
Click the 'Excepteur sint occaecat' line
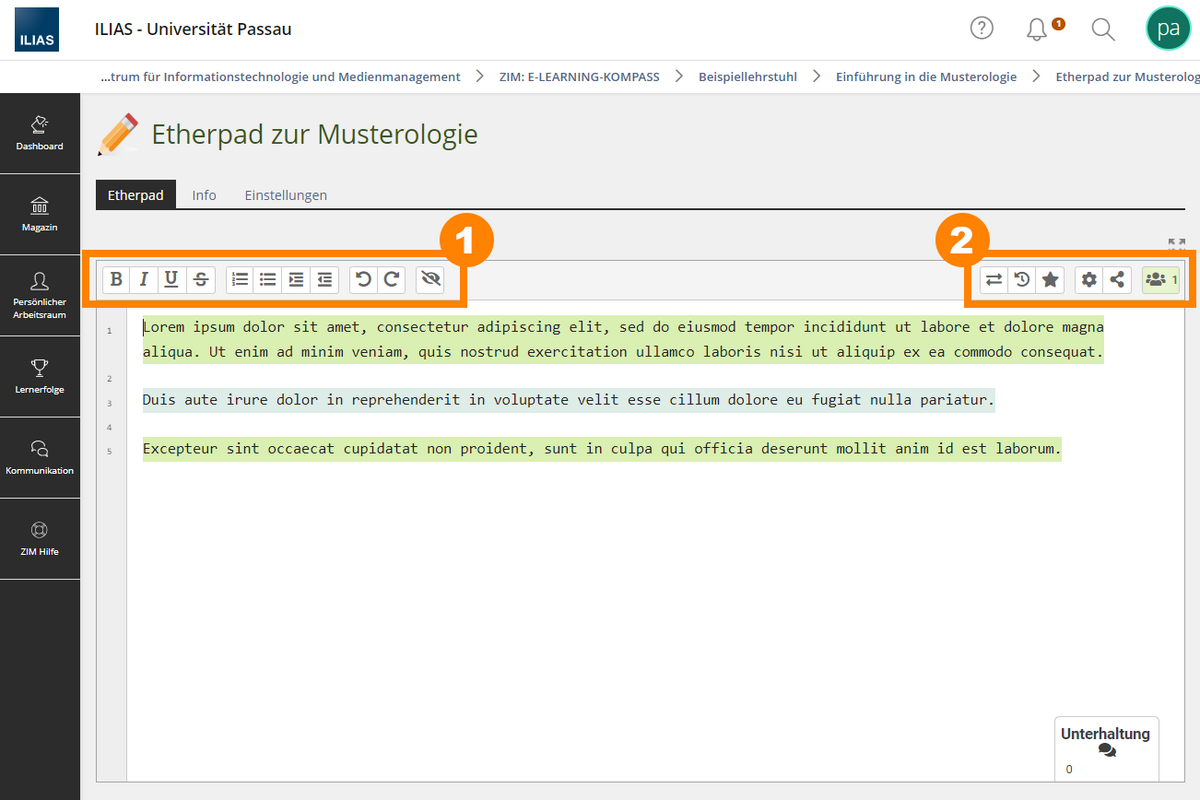[x=602, y=449]
